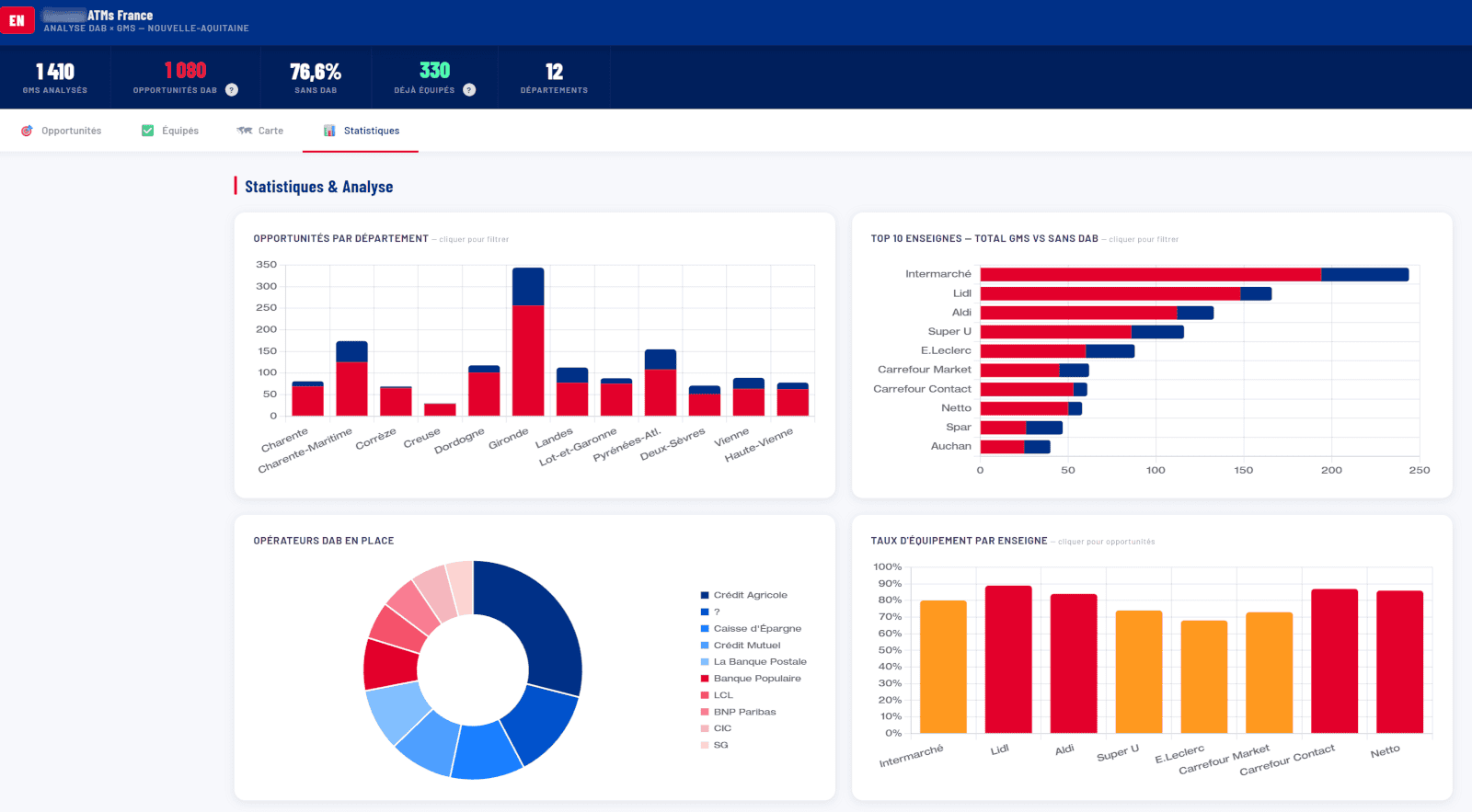Click the Intermarché equipment rate bar
Screen dimensions: 1472x812
pos(943,667)
